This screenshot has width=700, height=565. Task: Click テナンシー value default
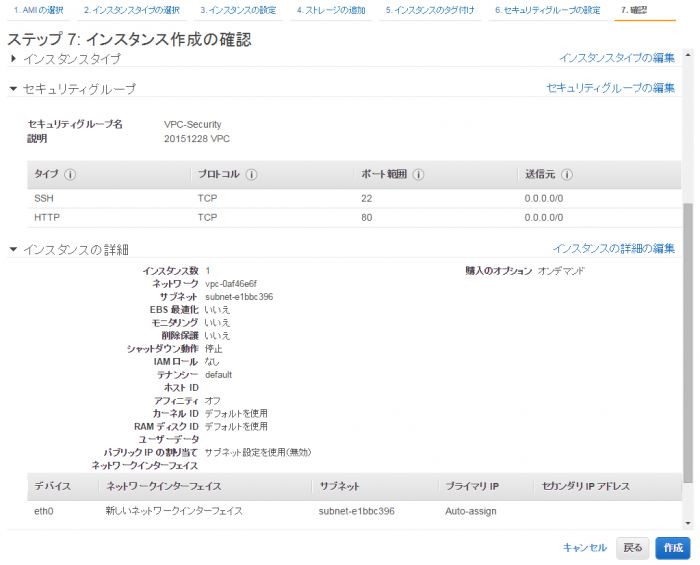pos(218,375)
